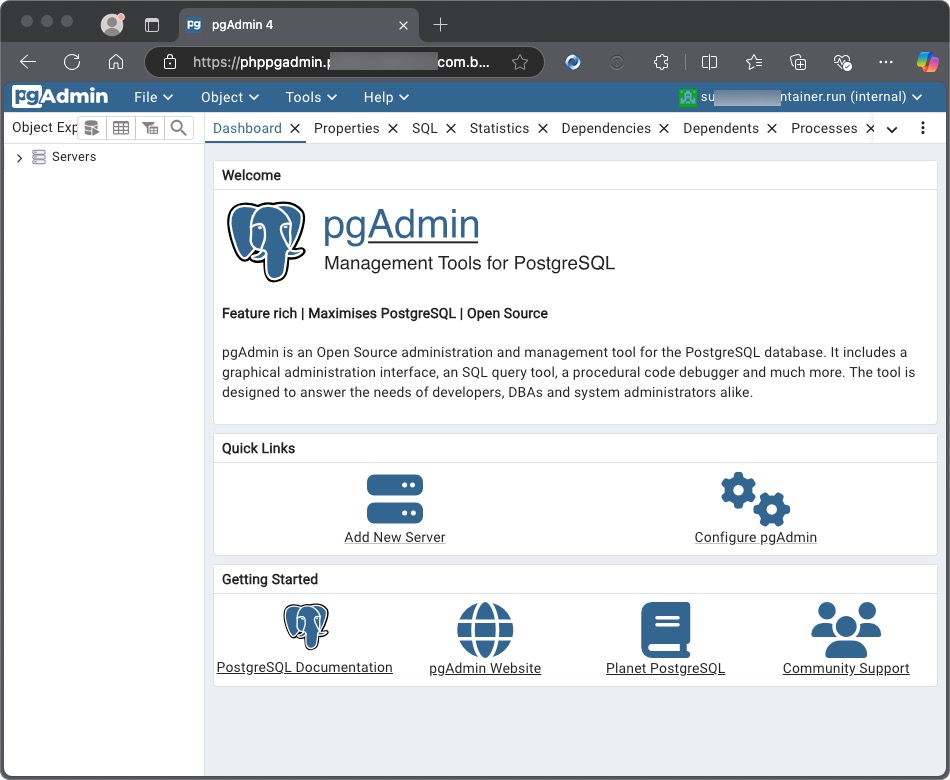The width and height of the screenshot is (950, 780).
Task: Open the tab actions menu icon
Action: coord(152,25)
